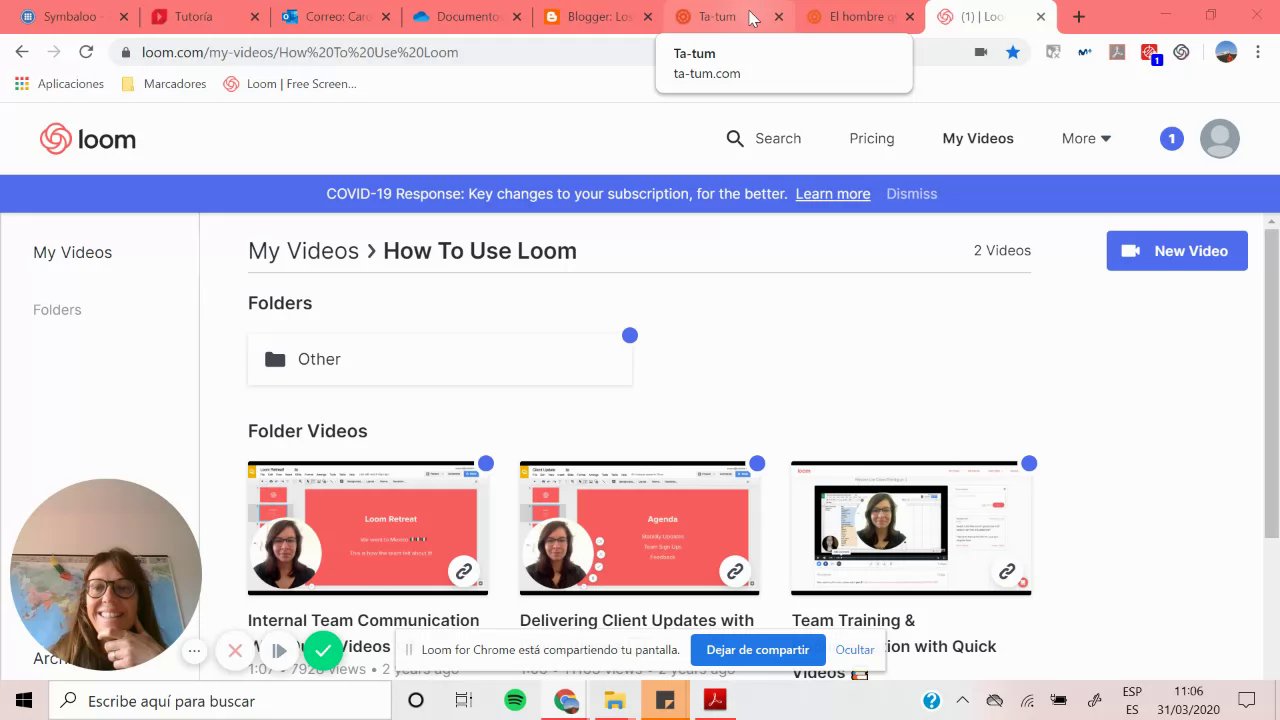
Task: Open recording options three-dots menu
Action: 195,651
